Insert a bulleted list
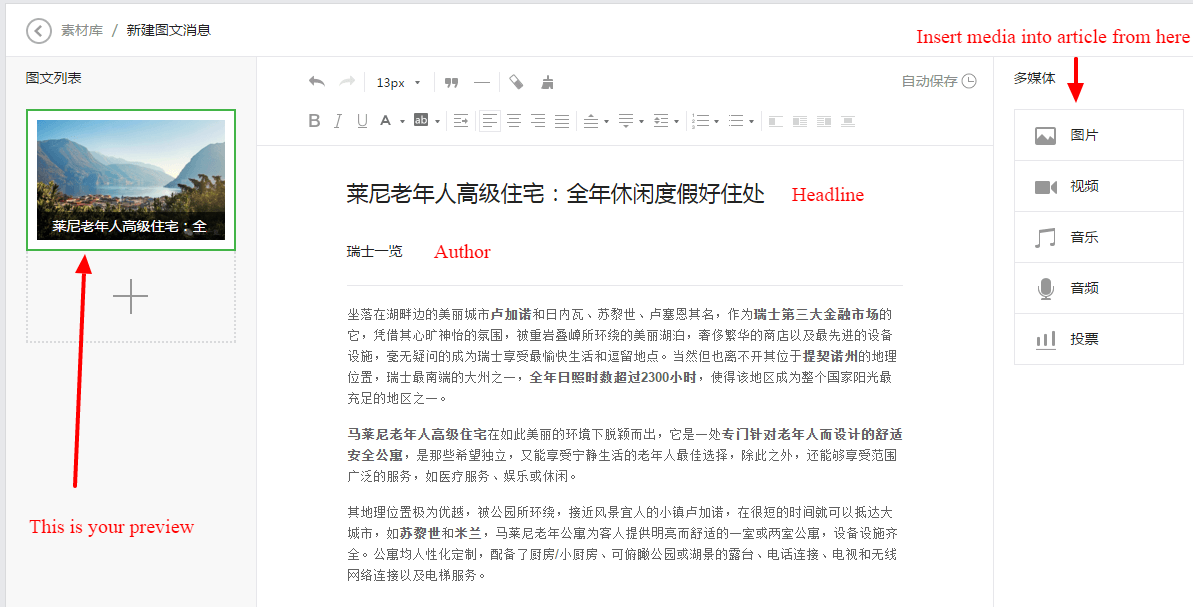Screen dimensions: 1193x607 coord(736,120)
